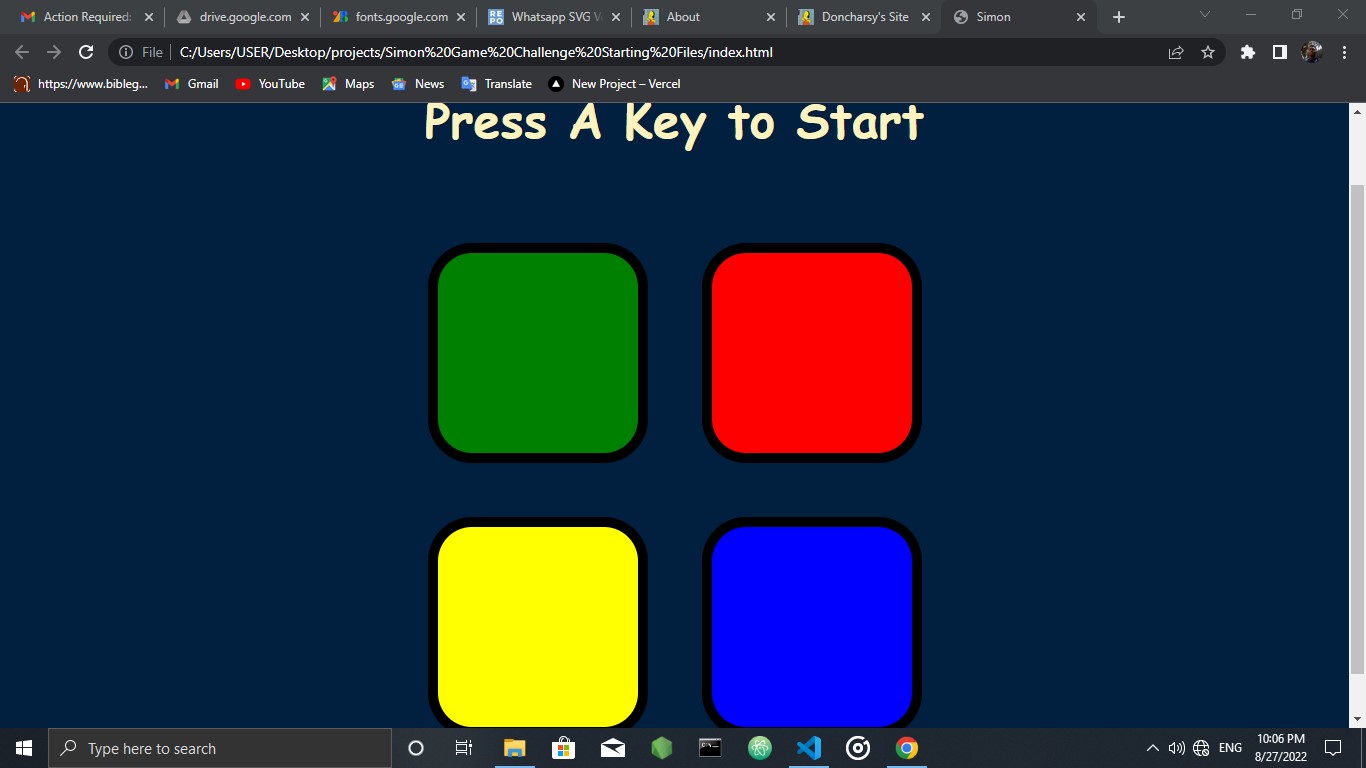Click the green Simon game button
Image resolution: width=1366 pixels, height=768 pixels.
pyautogui.click(x=538, y=353)
